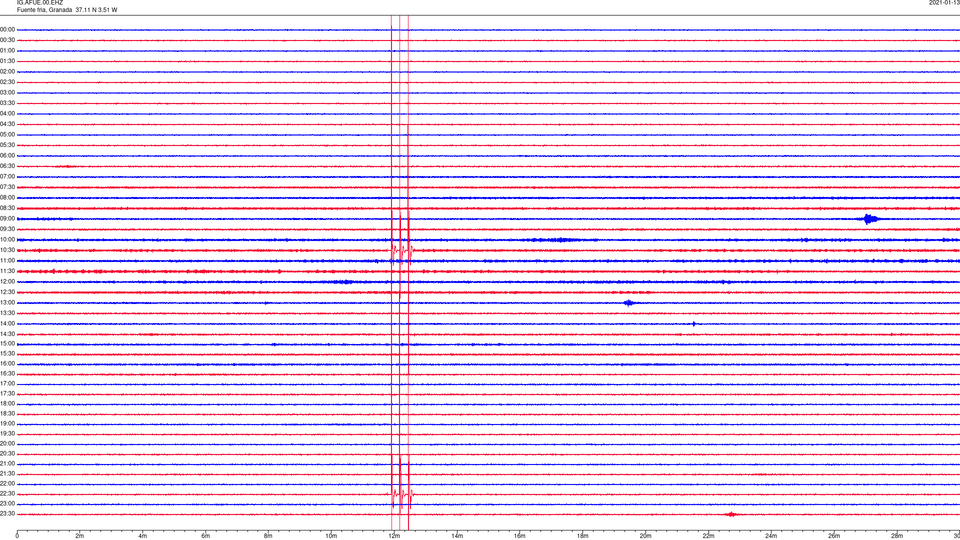Click the 03:00 trace time label

pos(7,92)
